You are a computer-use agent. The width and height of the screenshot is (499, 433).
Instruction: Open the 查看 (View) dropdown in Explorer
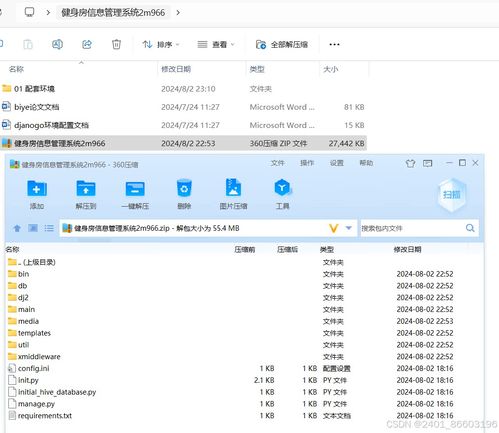[x=216, y=44]
